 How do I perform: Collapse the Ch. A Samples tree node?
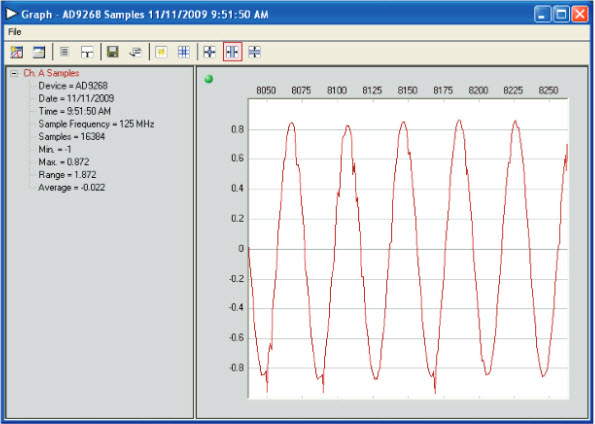[x=14, y=73]
